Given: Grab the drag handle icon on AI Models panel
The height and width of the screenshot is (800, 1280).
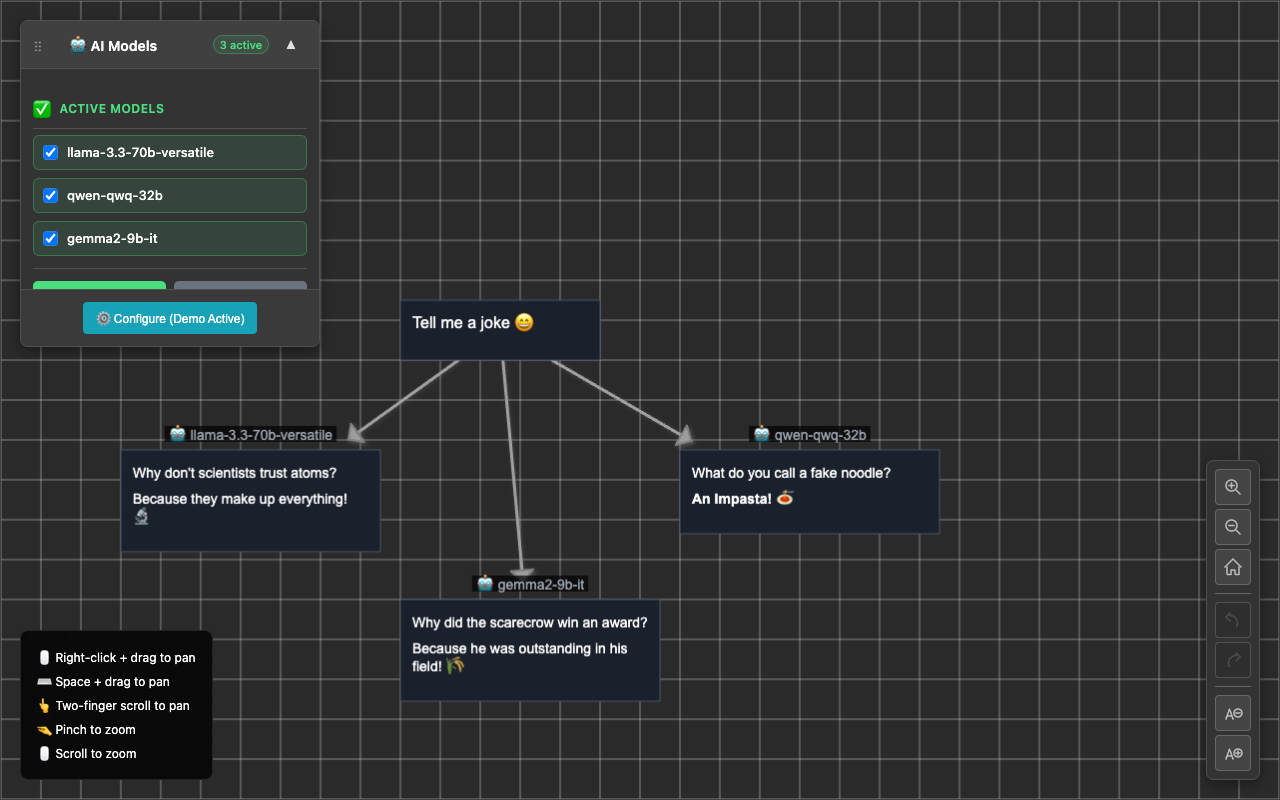Looking at the screenshot, I should [x=37, y=46].
